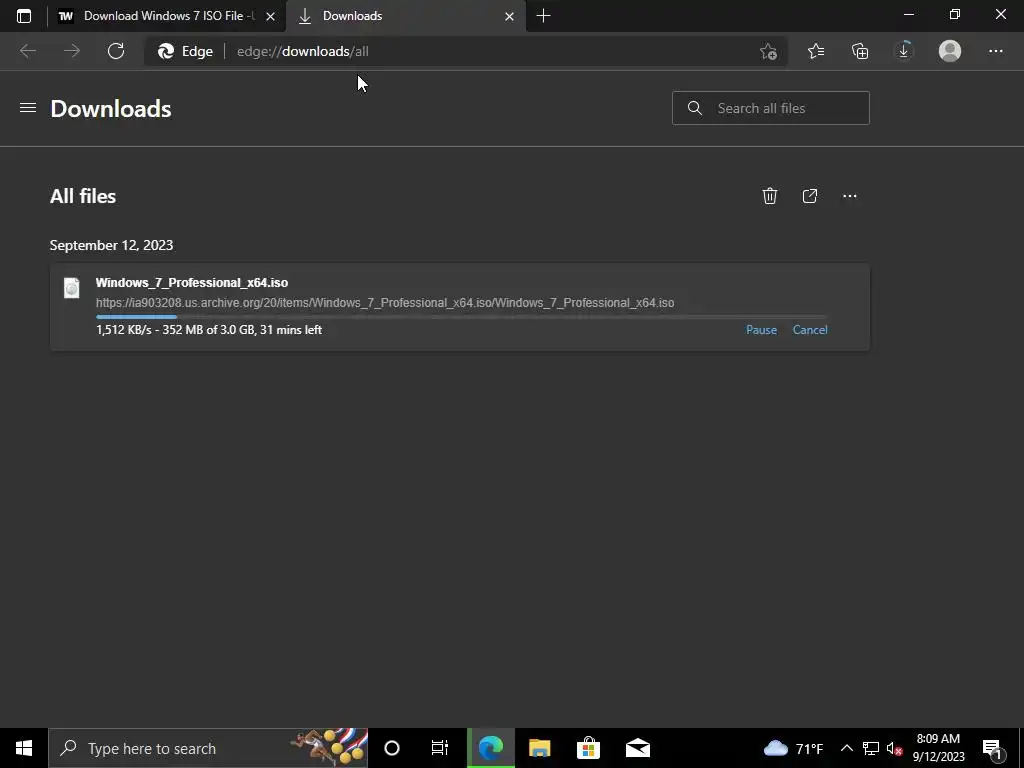Viewport: 1024px width, 768px height.
Task: Open Task View on taskbar
Action: point(440,748)
